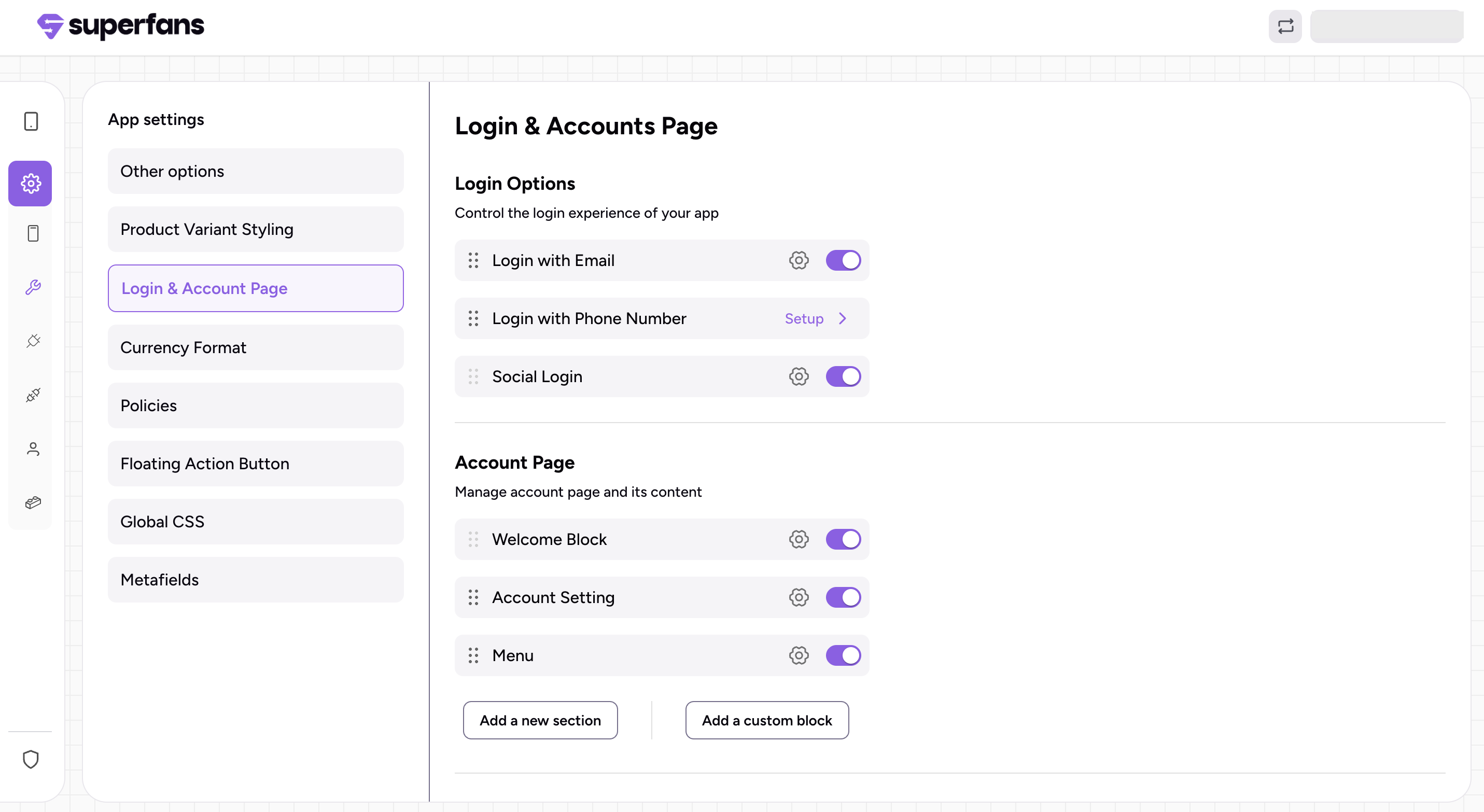This screenshot has height=812, width=1484.
Task: Click Add a custom block button
Action: [x=766, y=720]
